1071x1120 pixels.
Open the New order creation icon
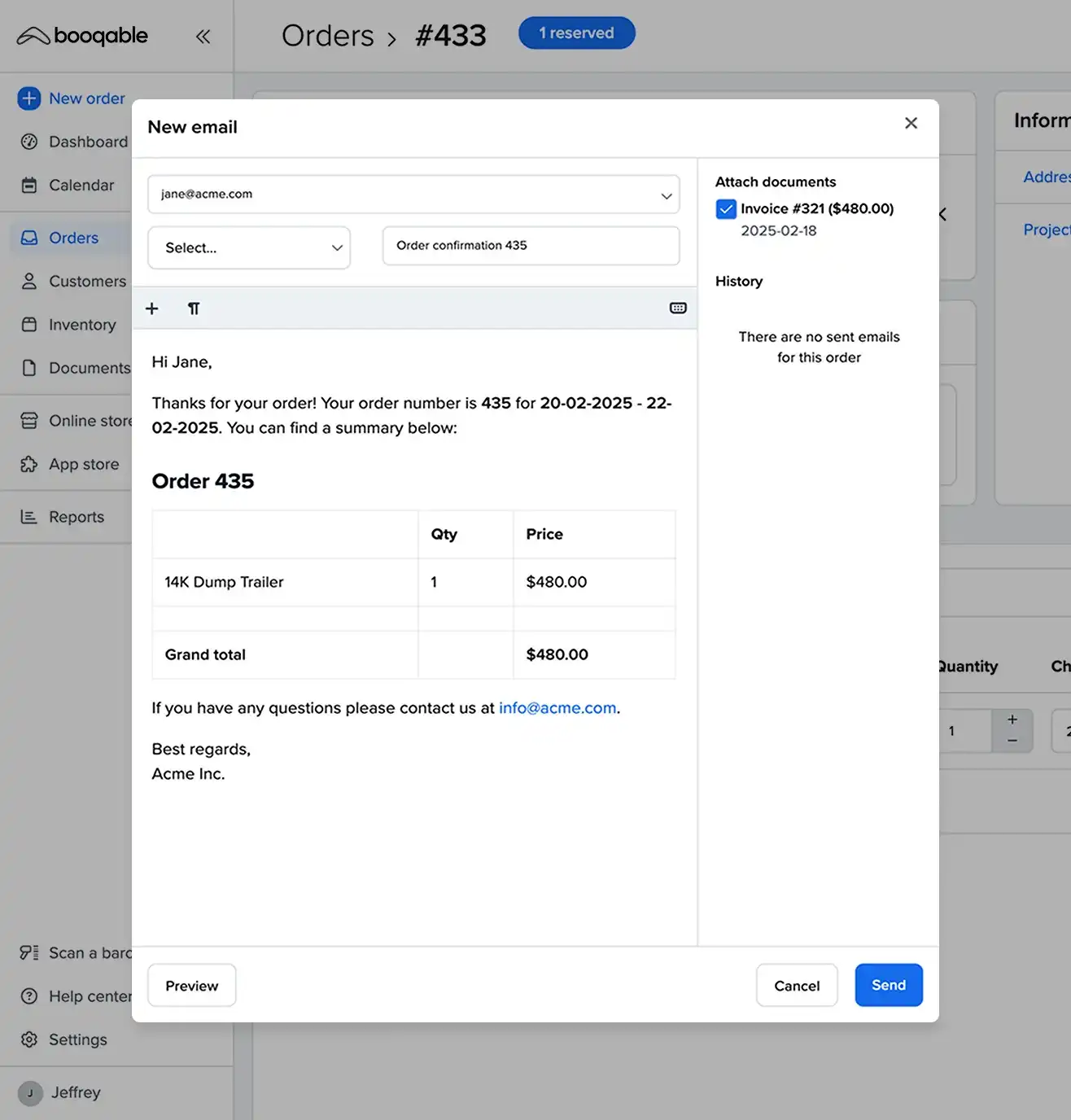(x=29, y=98)
